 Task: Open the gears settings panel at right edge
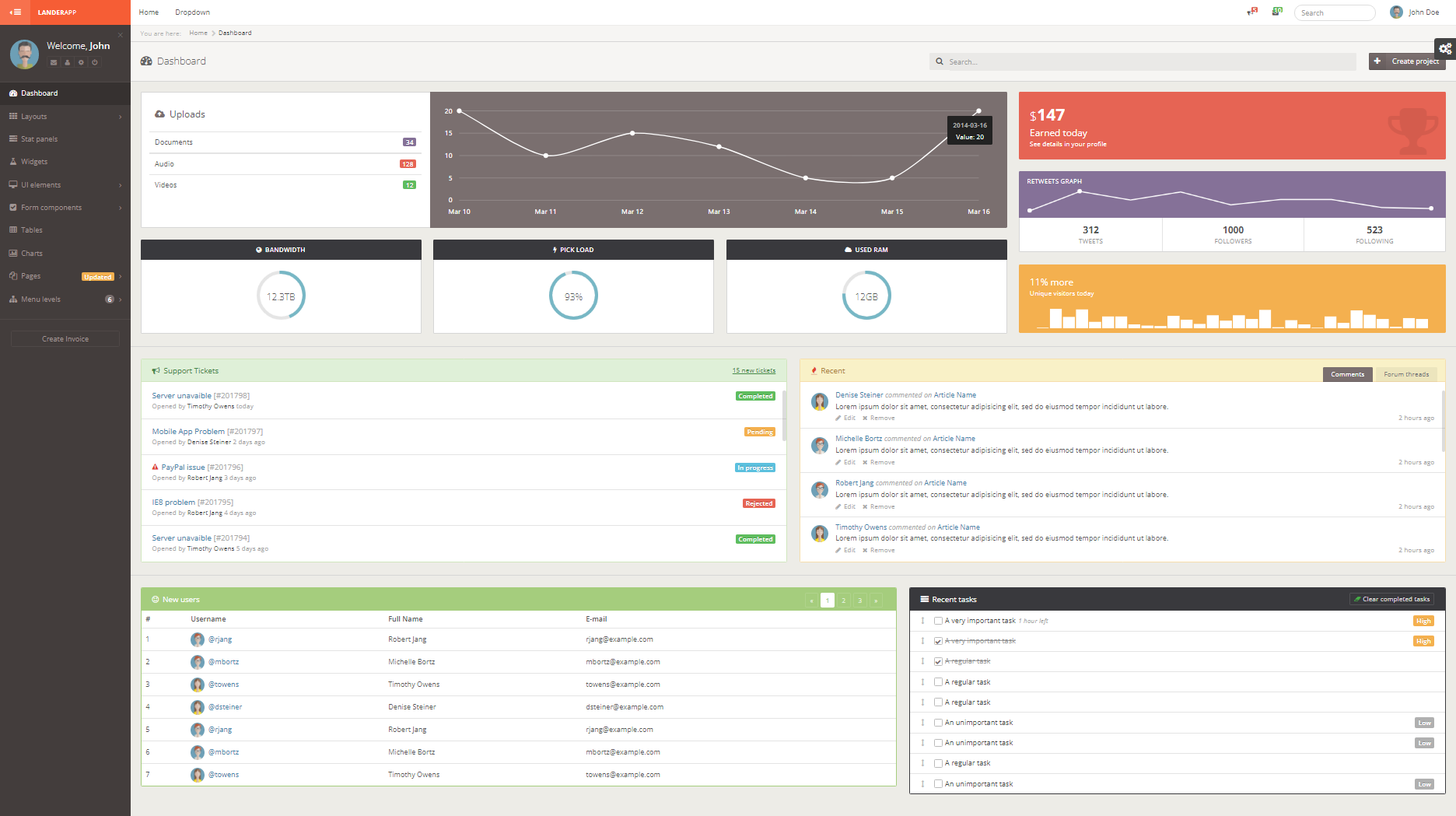[x=1445, y=48]
